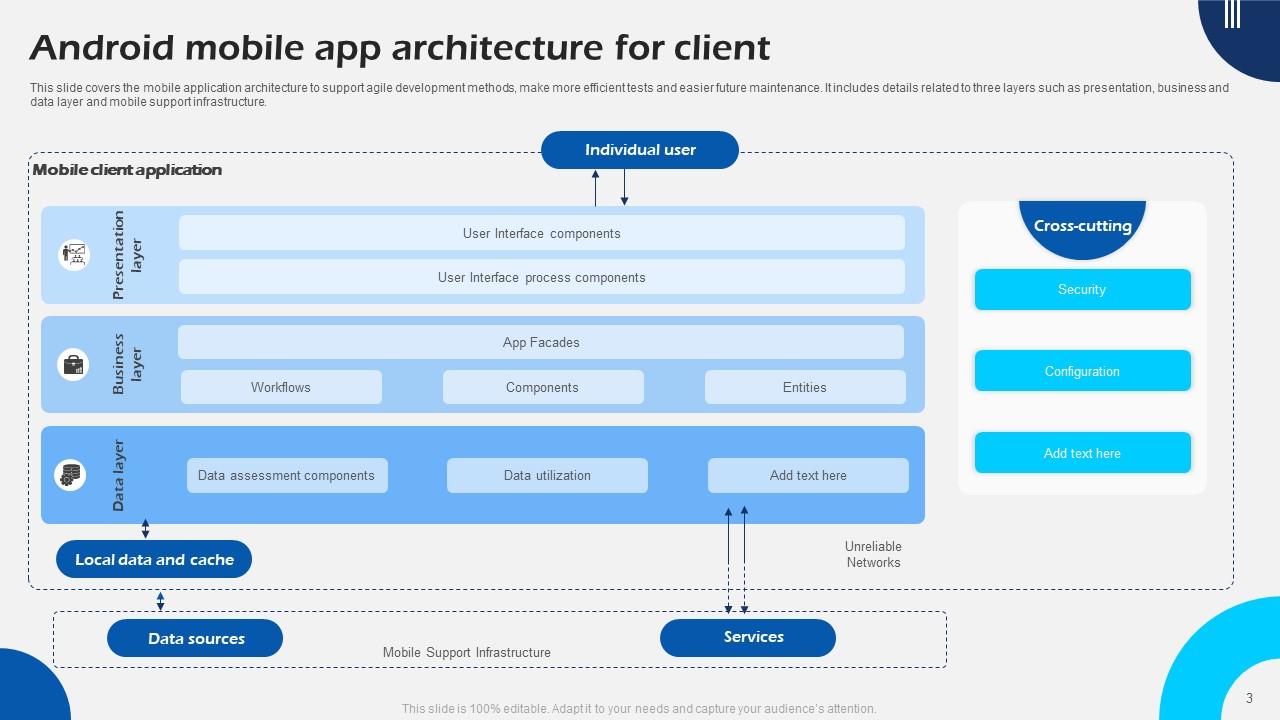Select the Mobile client application title text
1280x720 pixels.
(126, 170)
